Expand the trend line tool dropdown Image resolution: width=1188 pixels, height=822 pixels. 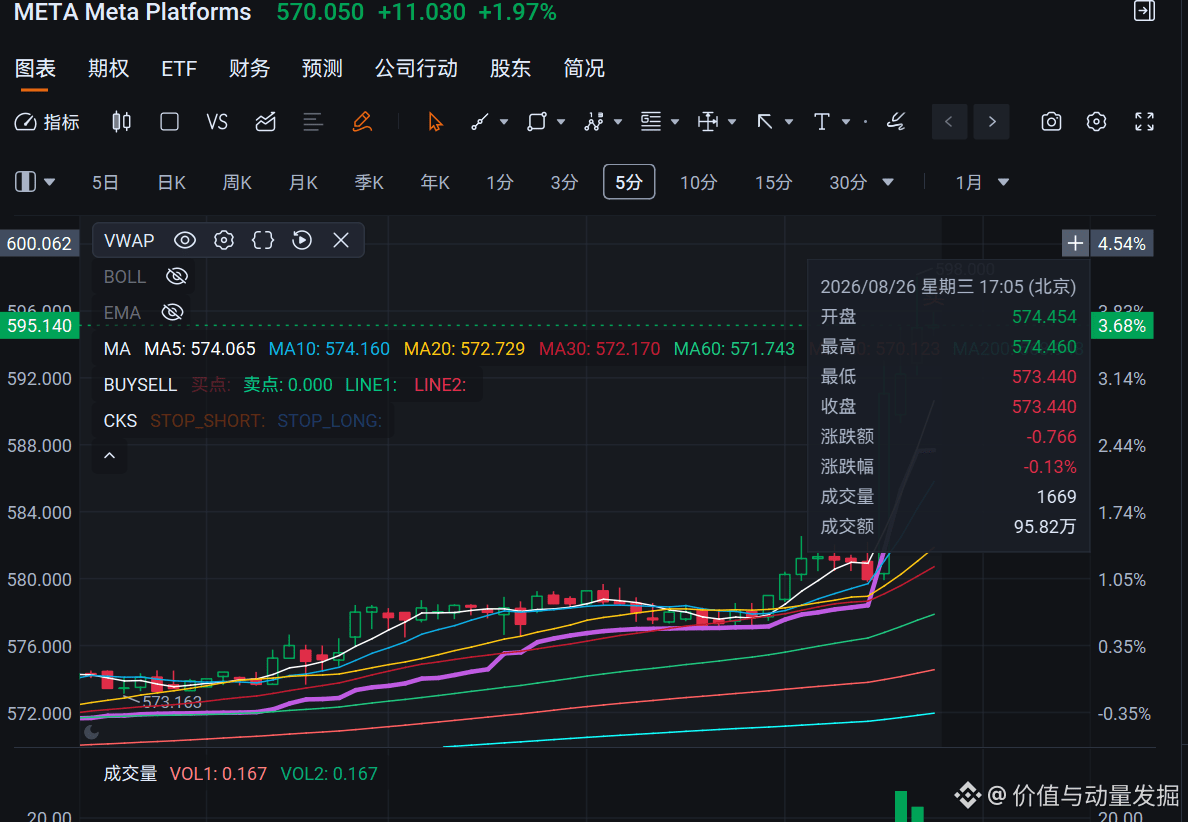[x=504, y=122]
